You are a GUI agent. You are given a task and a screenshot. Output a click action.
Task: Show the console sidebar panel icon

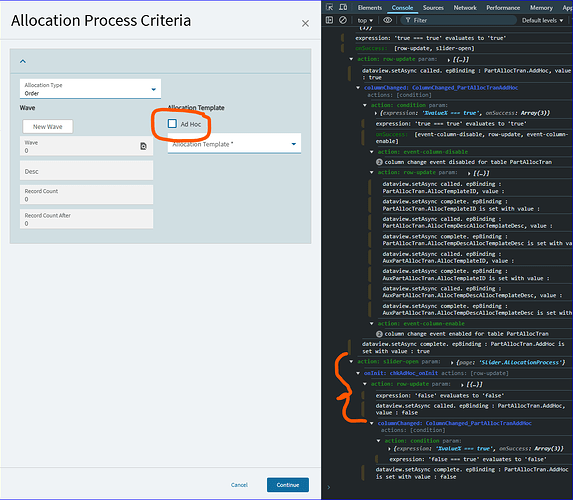pos(329,20)
